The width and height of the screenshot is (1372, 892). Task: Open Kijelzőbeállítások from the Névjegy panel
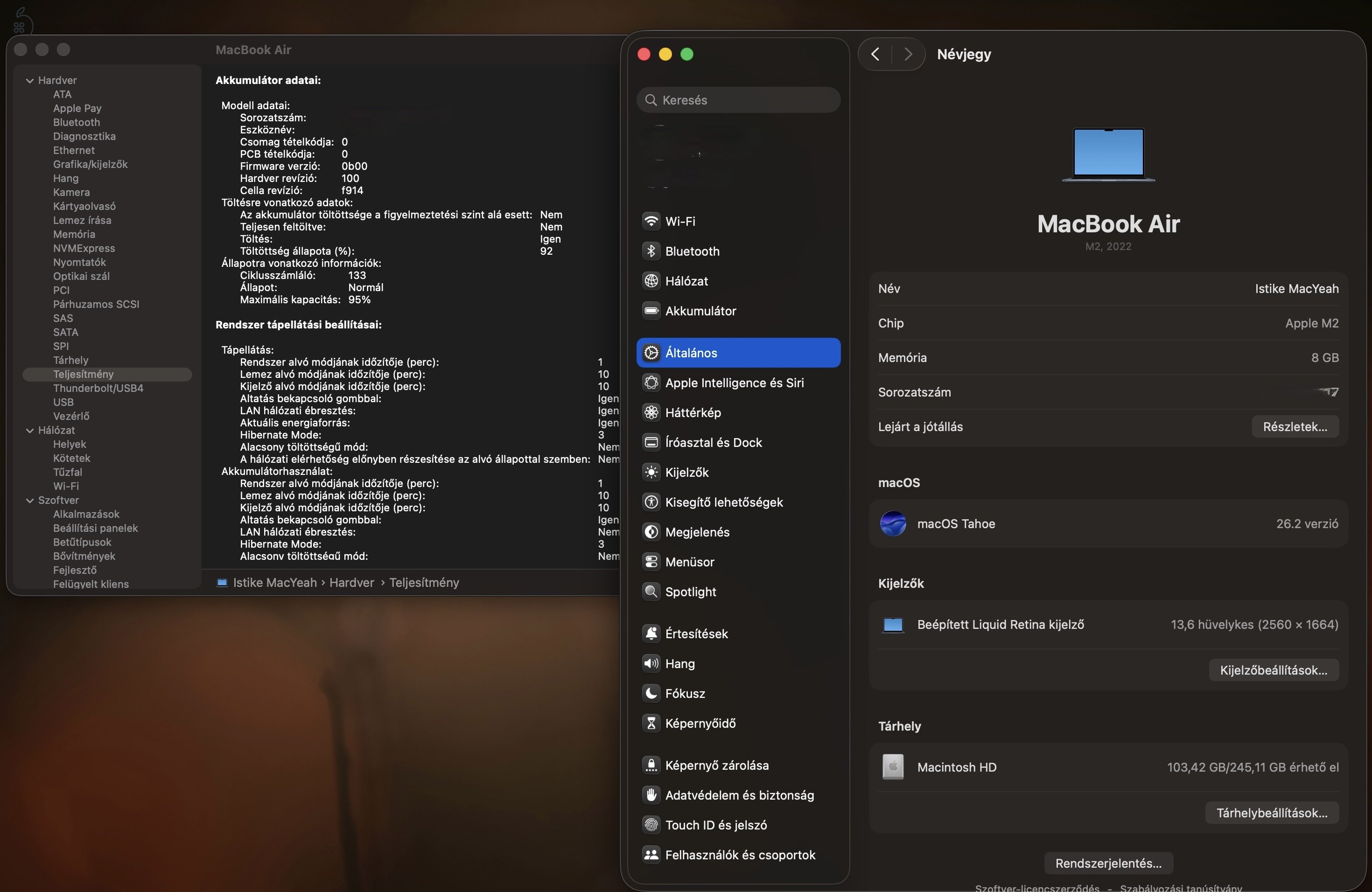point(1274,670)
